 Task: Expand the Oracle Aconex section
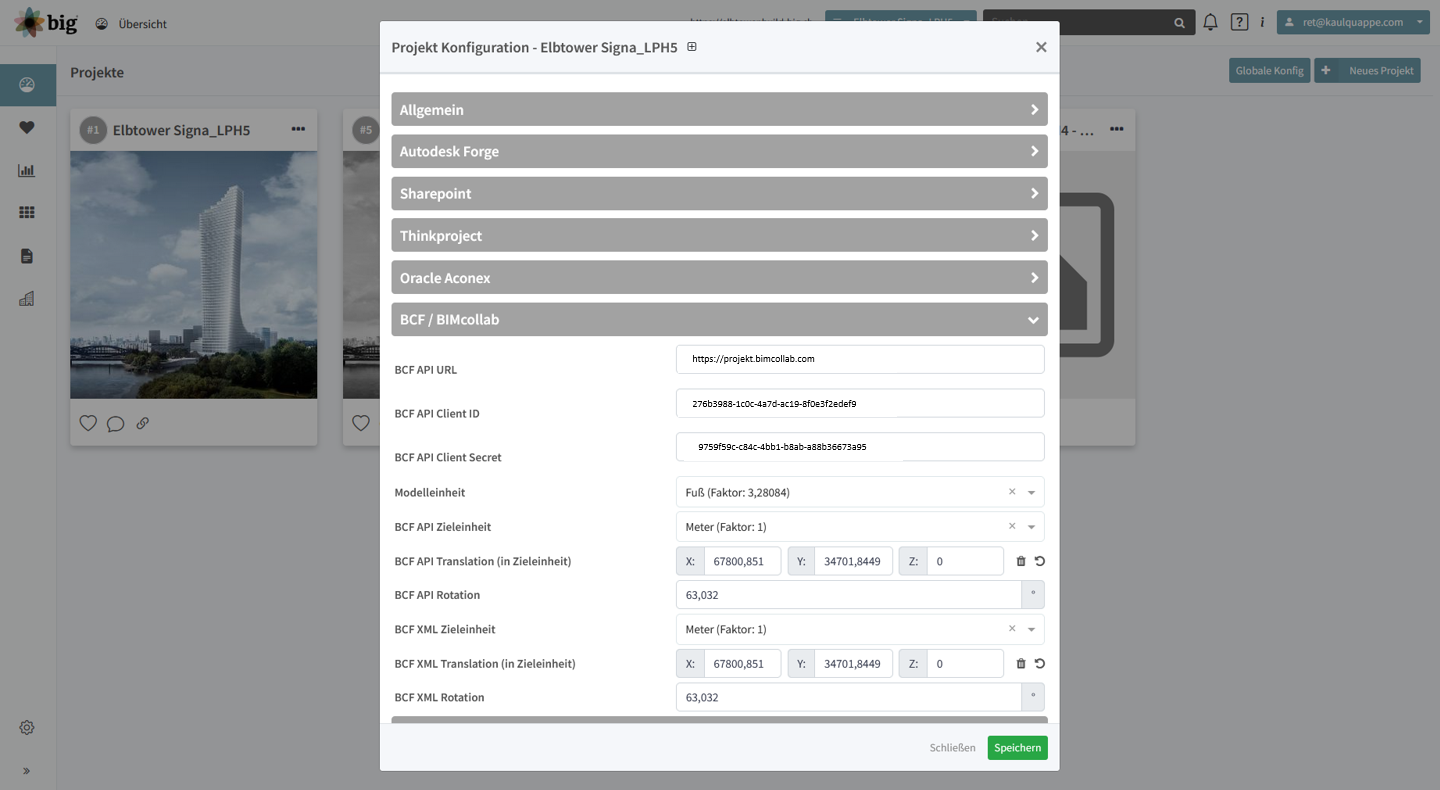(719, 277)
